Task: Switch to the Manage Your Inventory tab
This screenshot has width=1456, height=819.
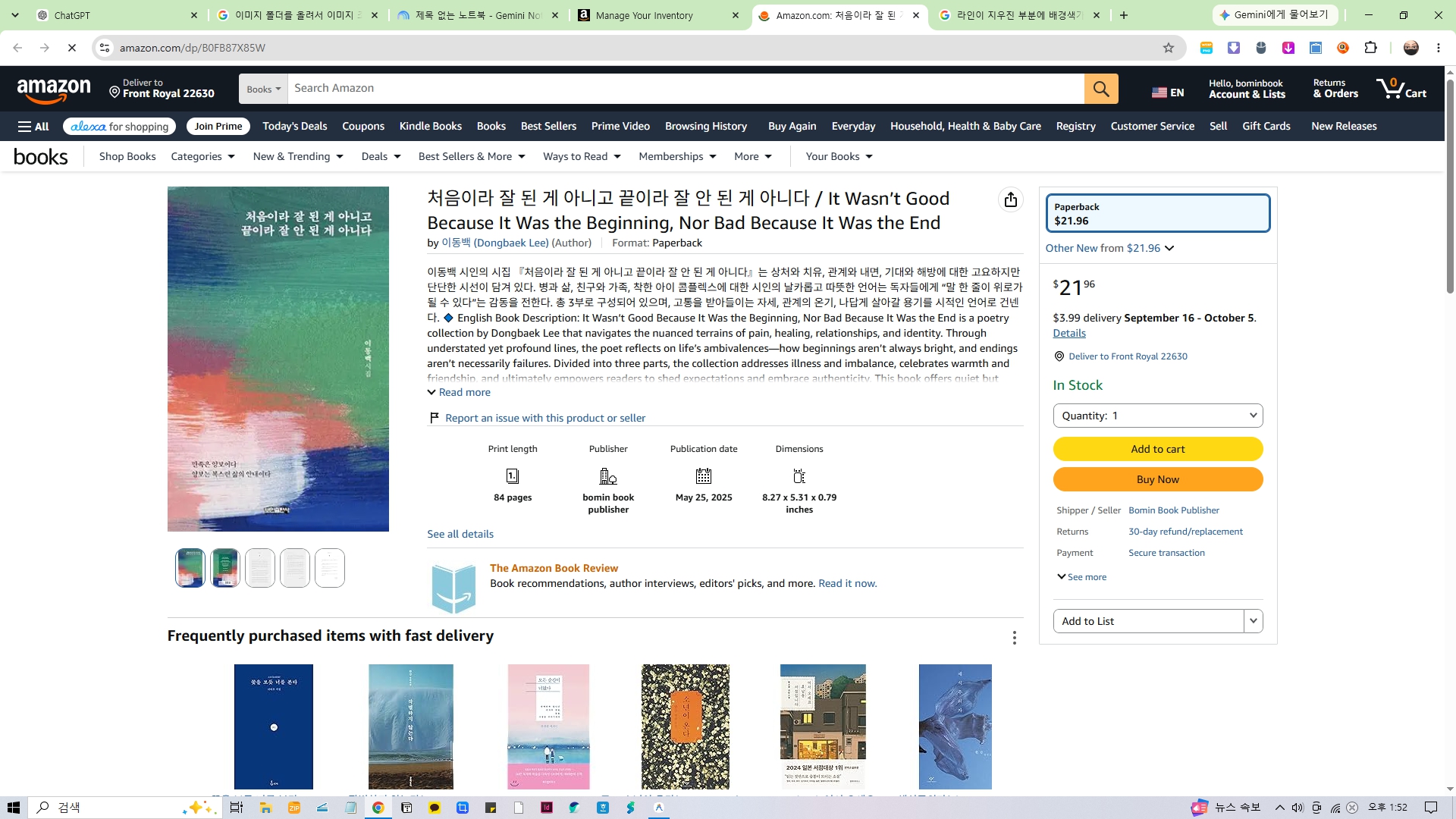Action: 657,15
